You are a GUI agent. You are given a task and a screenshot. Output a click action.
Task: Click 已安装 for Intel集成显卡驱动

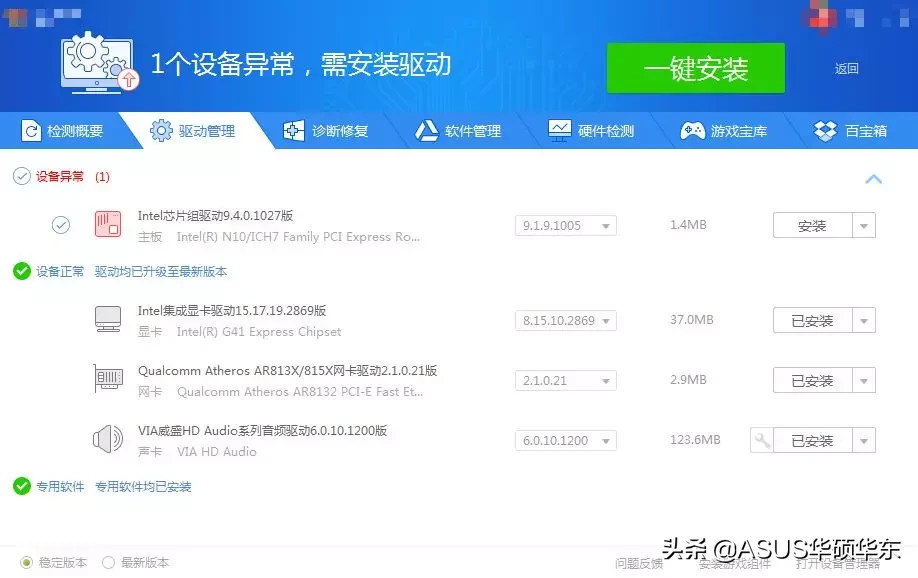click(x=812, y=320)
